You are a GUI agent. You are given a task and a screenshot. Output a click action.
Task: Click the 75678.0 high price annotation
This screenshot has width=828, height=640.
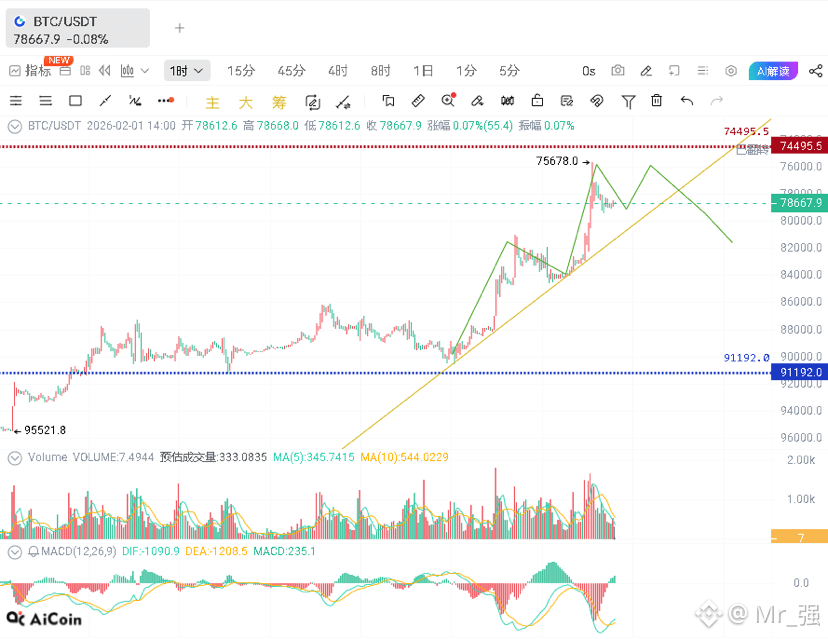[557, 161]
